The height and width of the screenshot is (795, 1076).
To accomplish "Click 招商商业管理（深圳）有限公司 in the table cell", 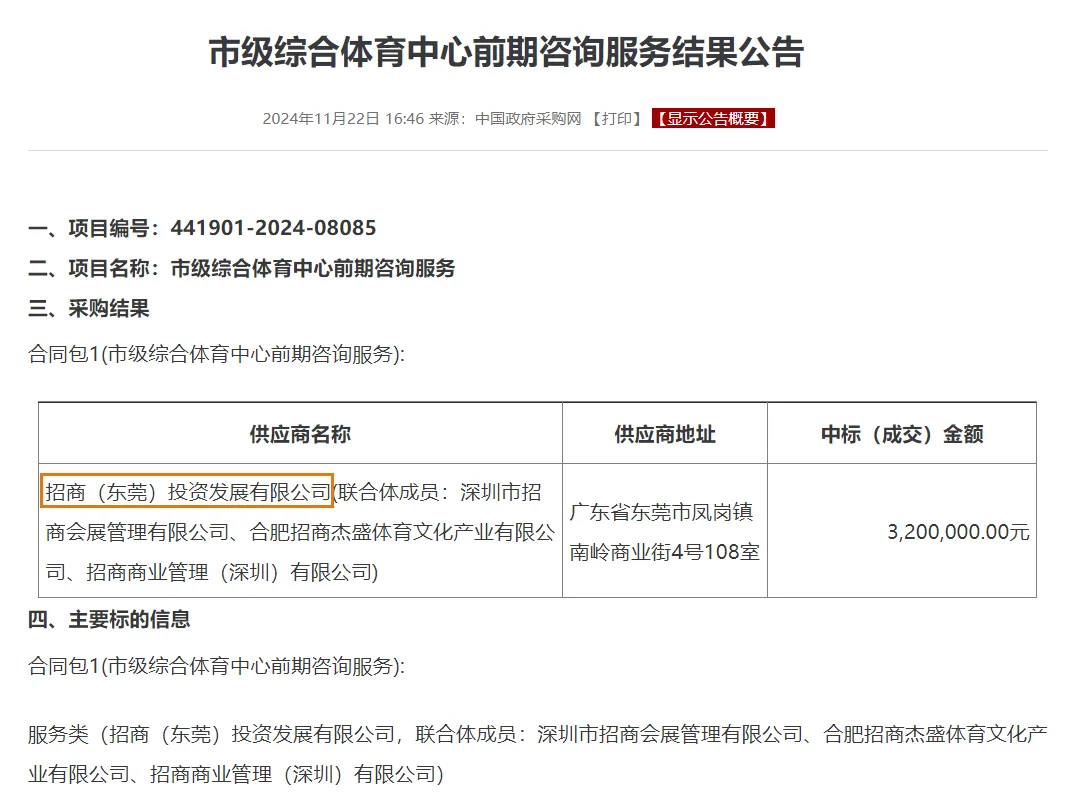I will click(x=232, y=572).
